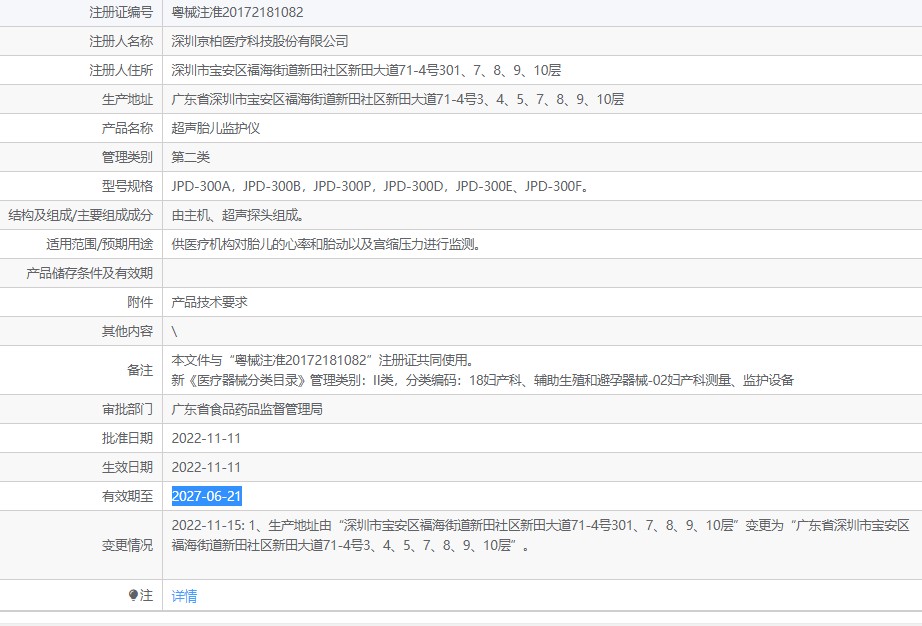This screenshot has width=922, height=626.
Task: Click the 生产地址 label
Action: point(127,99)
